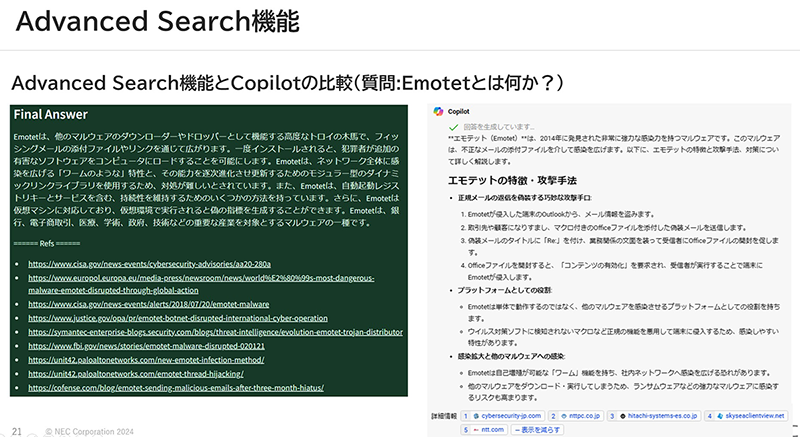Click the Copilot name label

pyautogui.click(x=459, y=112)
